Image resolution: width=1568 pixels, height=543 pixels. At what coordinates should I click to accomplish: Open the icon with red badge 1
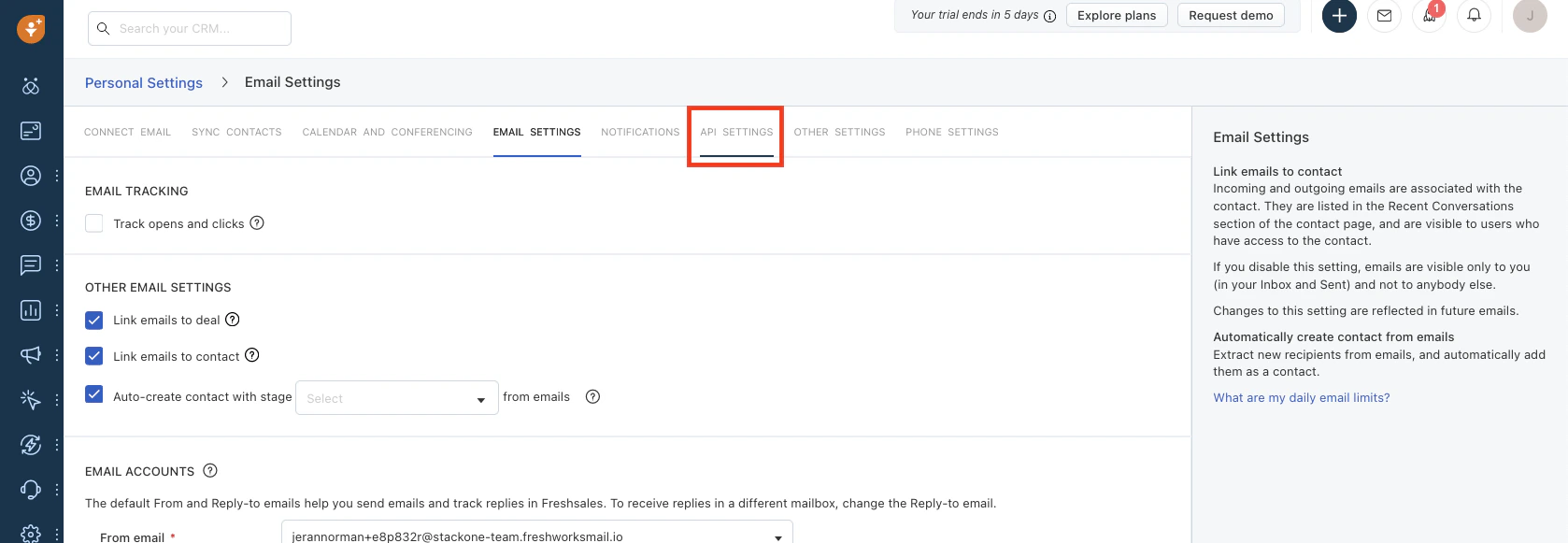[1430, 15]
